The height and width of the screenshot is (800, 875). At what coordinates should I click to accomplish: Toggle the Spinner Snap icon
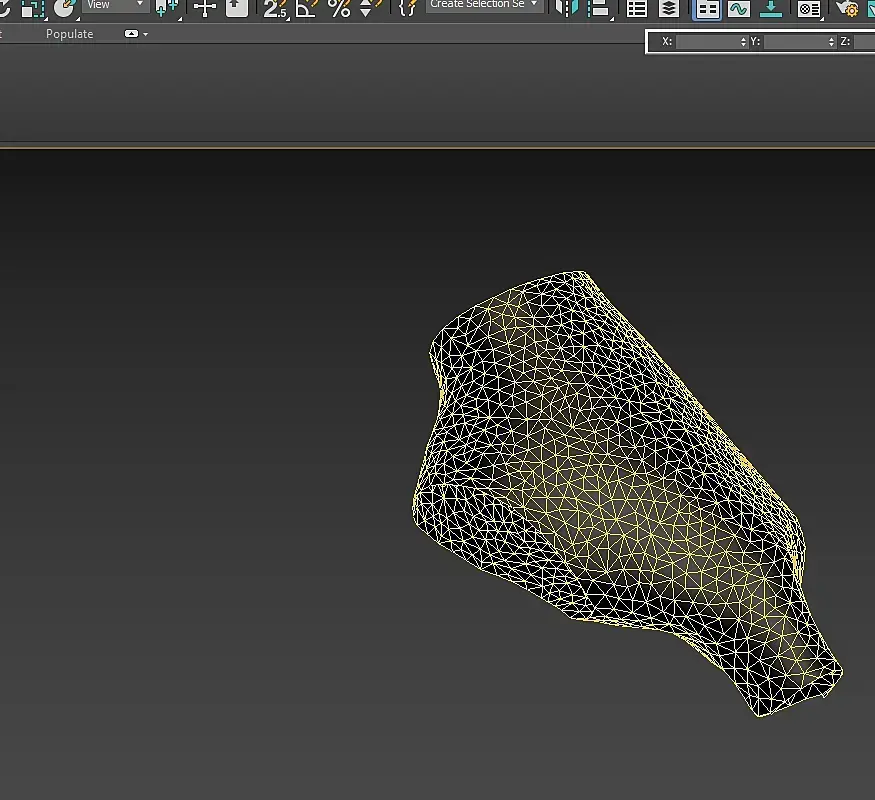click(x=370, y=8)
